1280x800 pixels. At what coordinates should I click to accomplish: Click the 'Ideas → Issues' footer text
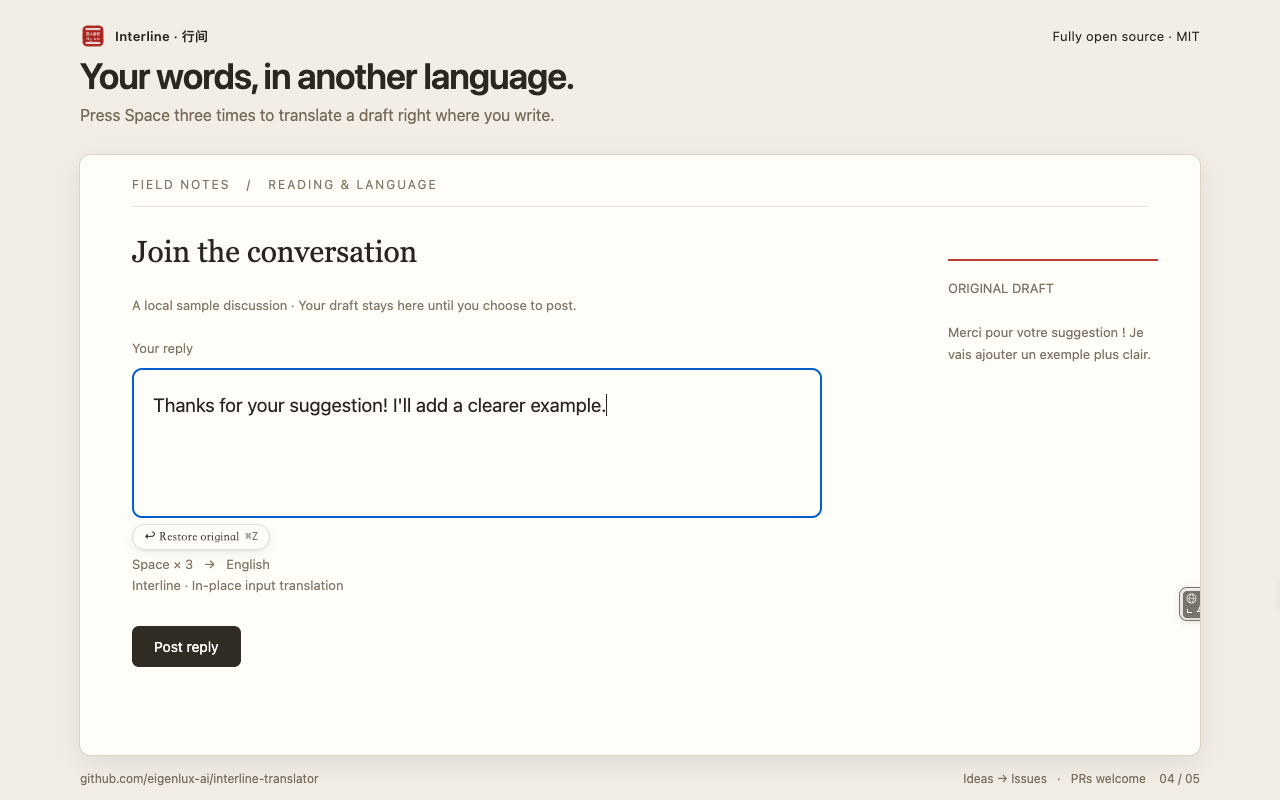click(x=1005, y=779)
